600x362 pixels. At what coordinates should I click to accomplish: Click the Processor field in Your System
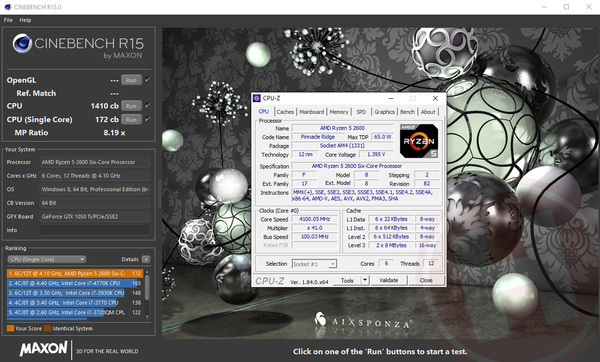[x=95, y=162]
